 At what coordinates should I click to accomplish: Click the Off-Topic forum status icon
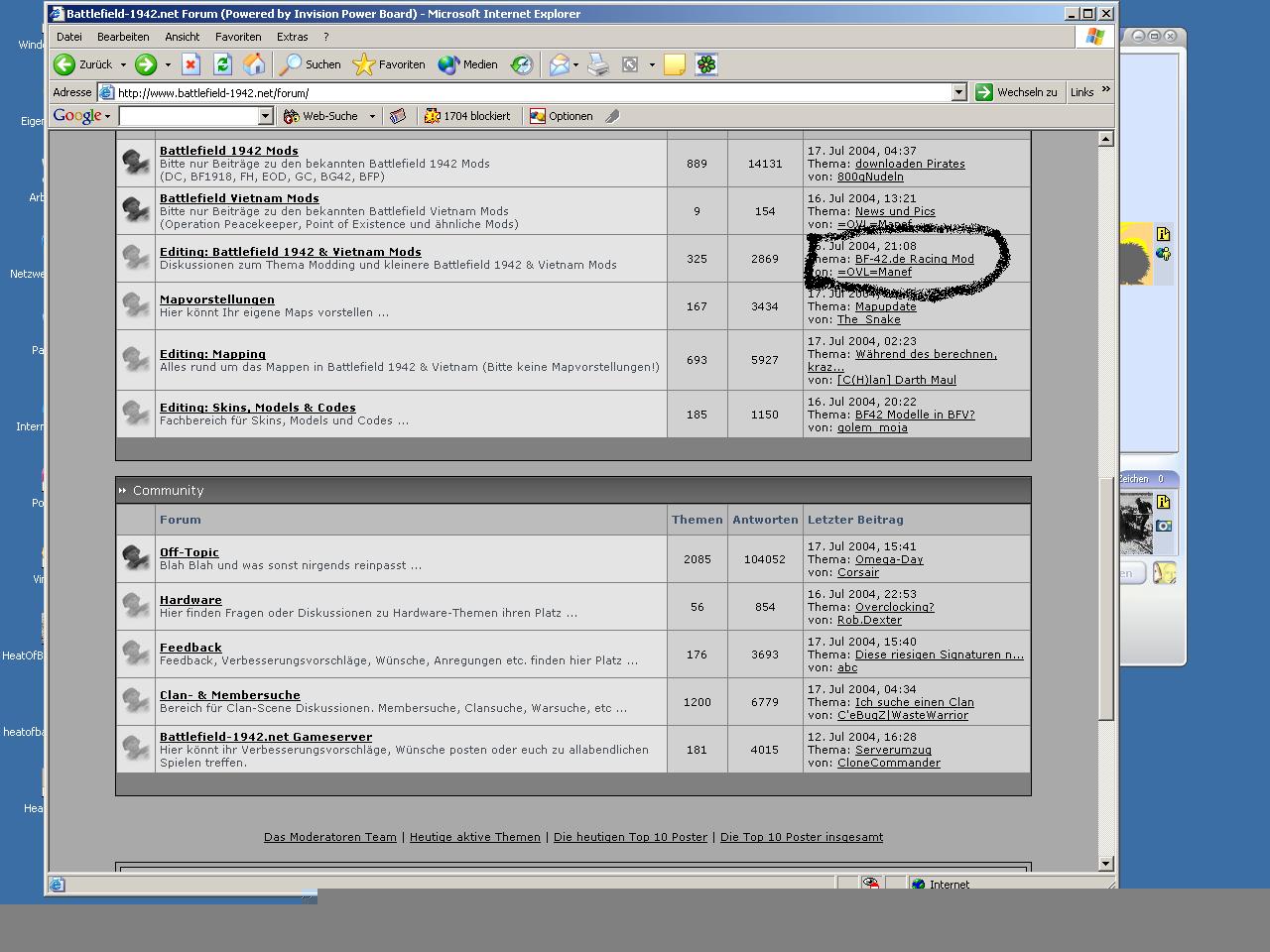[x=136, y=558]
